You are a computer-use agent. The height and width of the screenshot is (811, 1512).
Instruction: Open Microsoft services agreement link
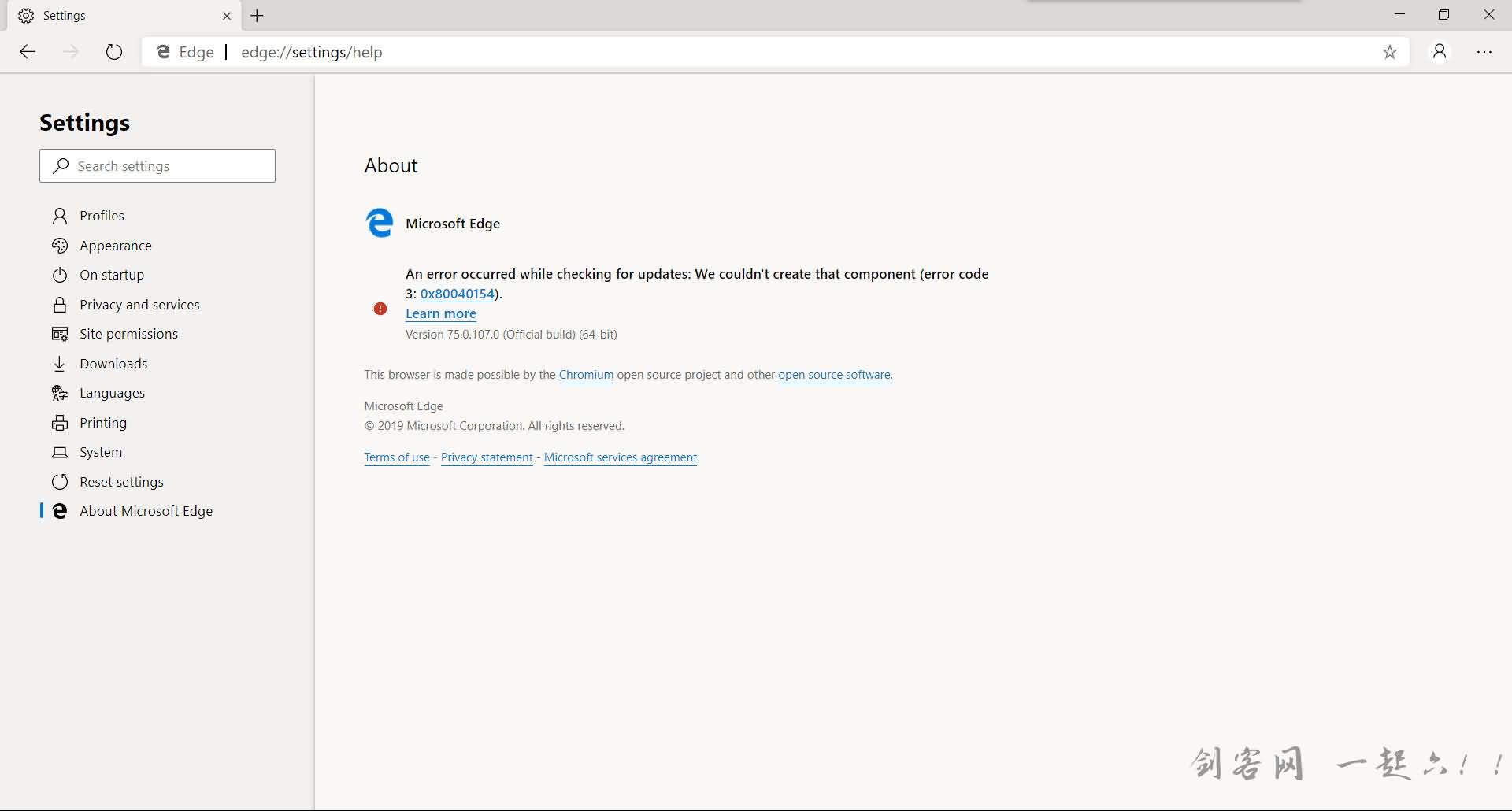pos(621,457)
